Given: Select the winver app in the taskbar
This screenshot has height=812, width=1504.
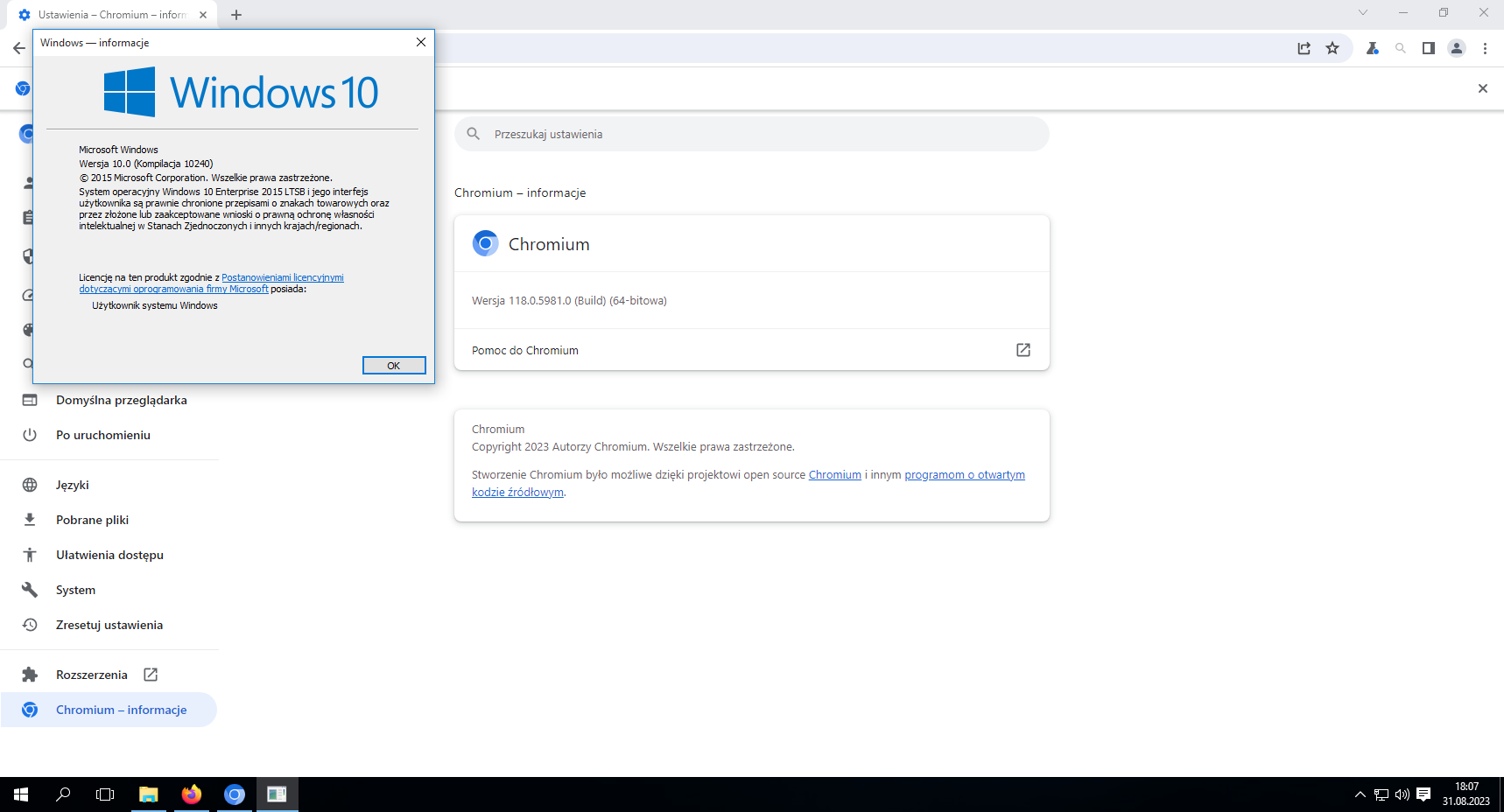Looking at the screenshot, I should point(278,794).
